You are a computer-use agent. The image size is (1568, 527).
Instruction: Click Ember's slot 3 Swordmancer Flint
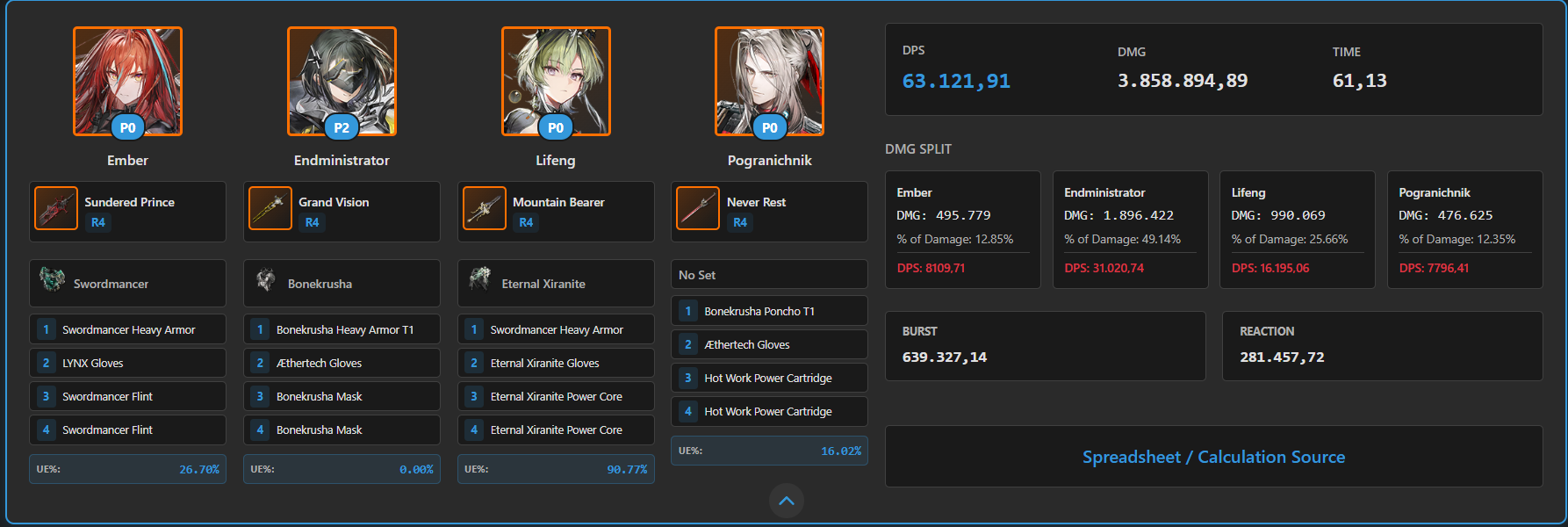point(127,396)
